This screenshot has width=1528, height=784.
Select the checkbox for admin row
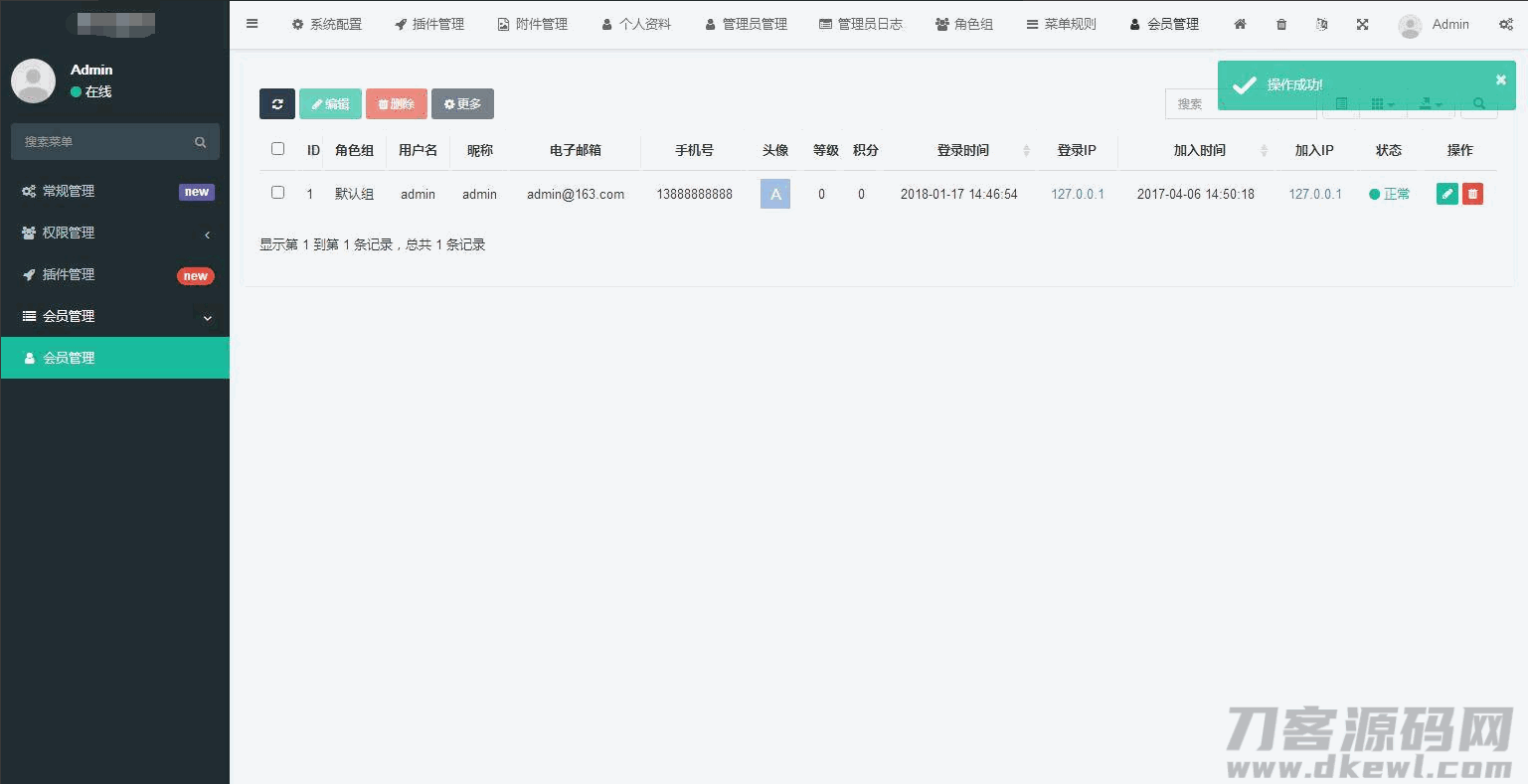[x=278, y=193]
